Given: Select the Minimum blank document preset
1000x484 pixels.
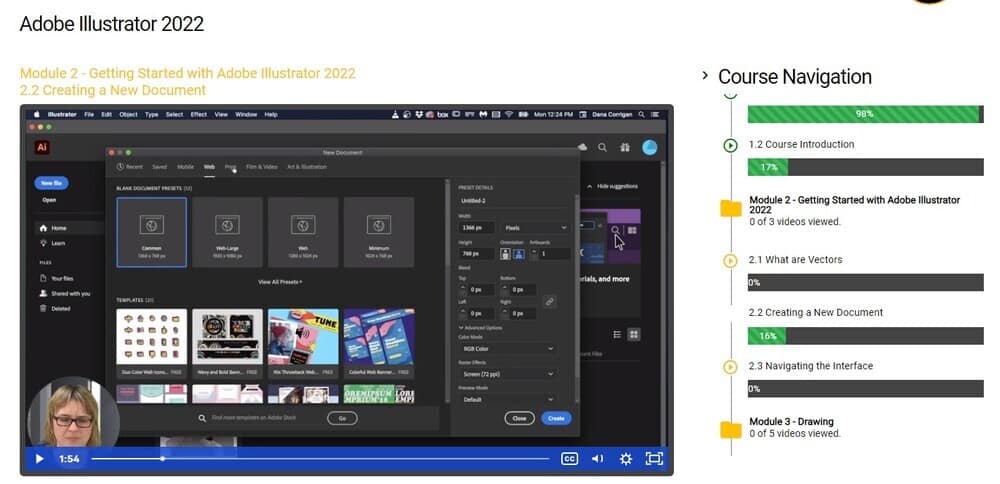Looking at the screenshot, I should (x=379, y=232).
